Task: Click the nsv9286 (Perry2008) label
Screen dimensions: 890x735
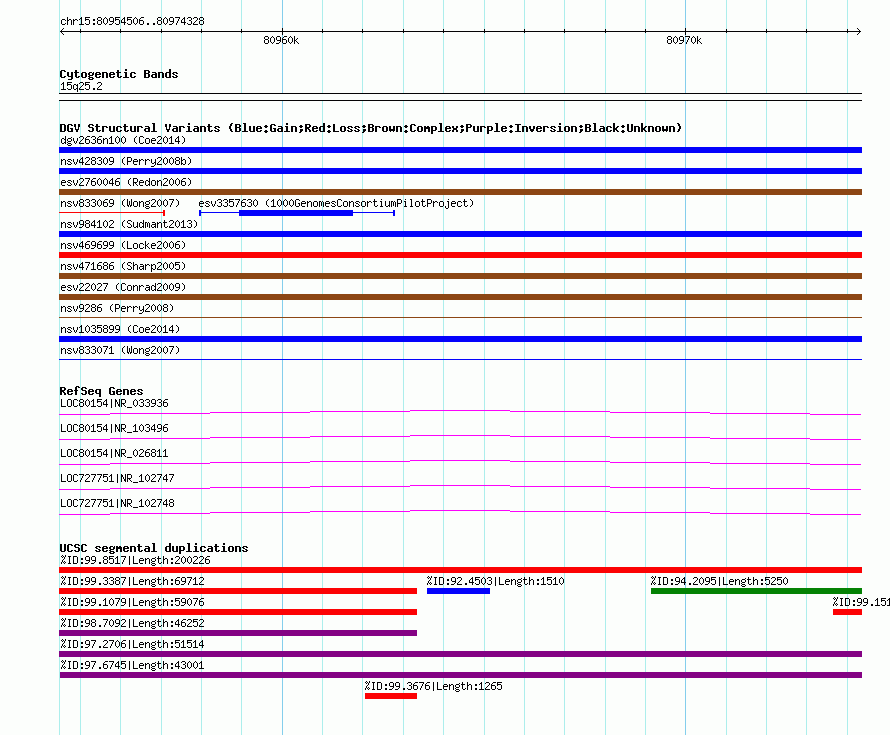Action: pos(117,308)
